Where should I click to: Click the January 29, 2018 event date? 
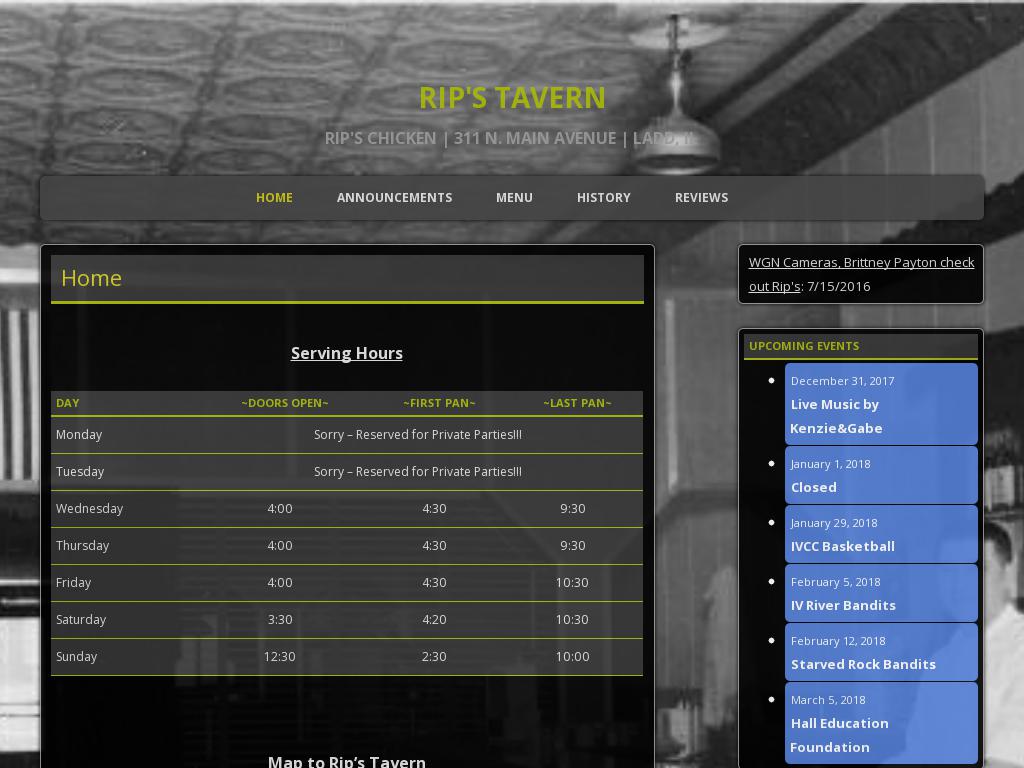coord(834,523)
